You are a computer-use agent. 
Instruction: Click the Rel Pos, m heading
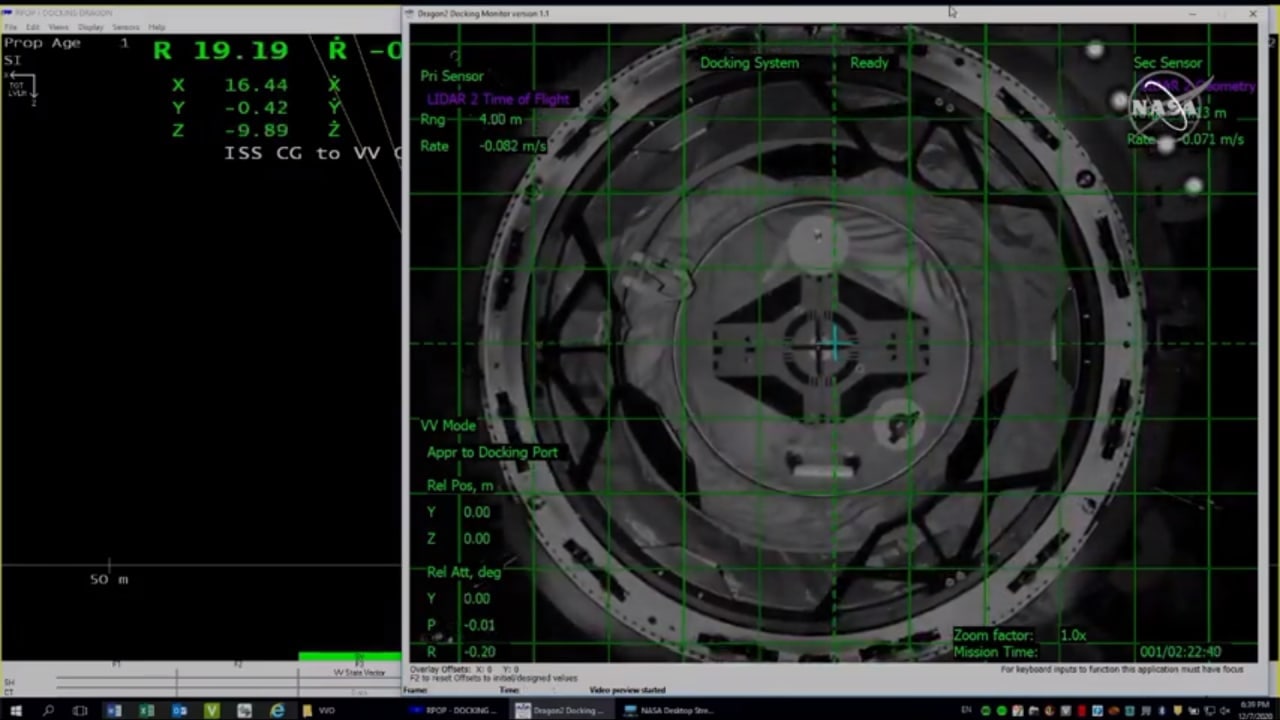(x=460, y=486)
